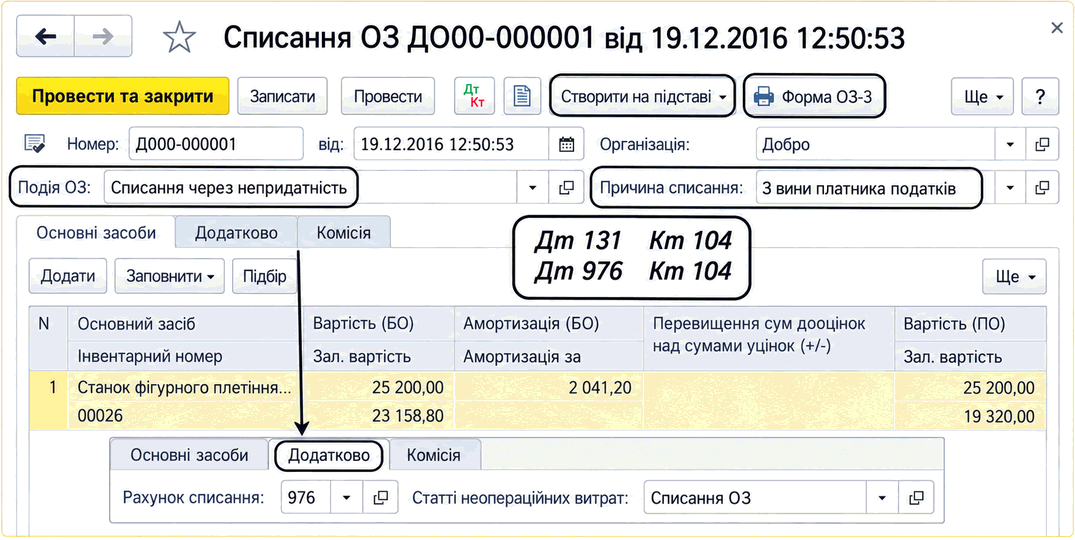Switch to the upper Основні засоби tab
The image size is (1075, 540).
click(x=96, y=232)
